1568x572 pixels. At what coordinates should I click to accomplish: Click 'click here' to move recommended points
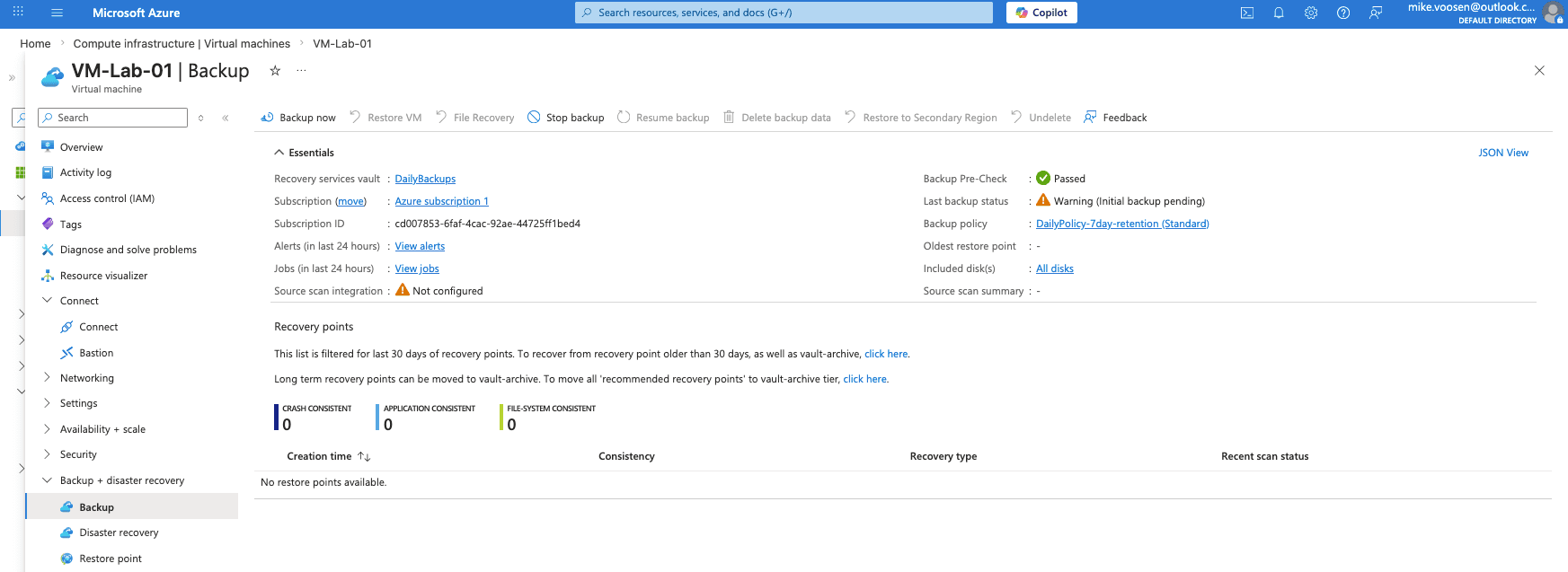864,379
